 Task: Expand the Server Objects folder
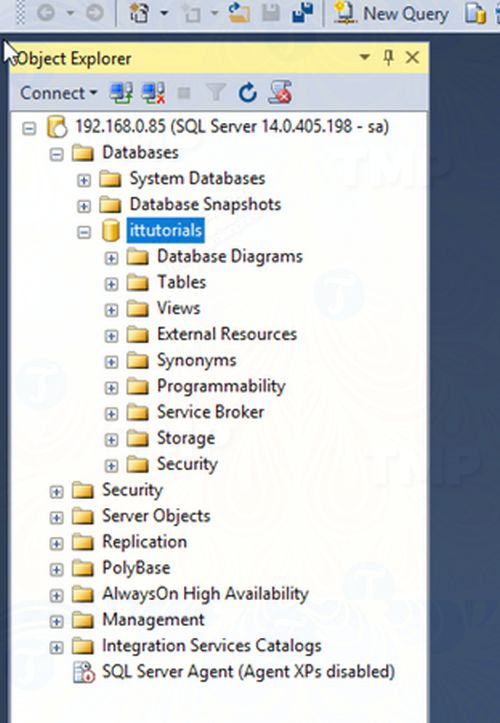point(56,517)
